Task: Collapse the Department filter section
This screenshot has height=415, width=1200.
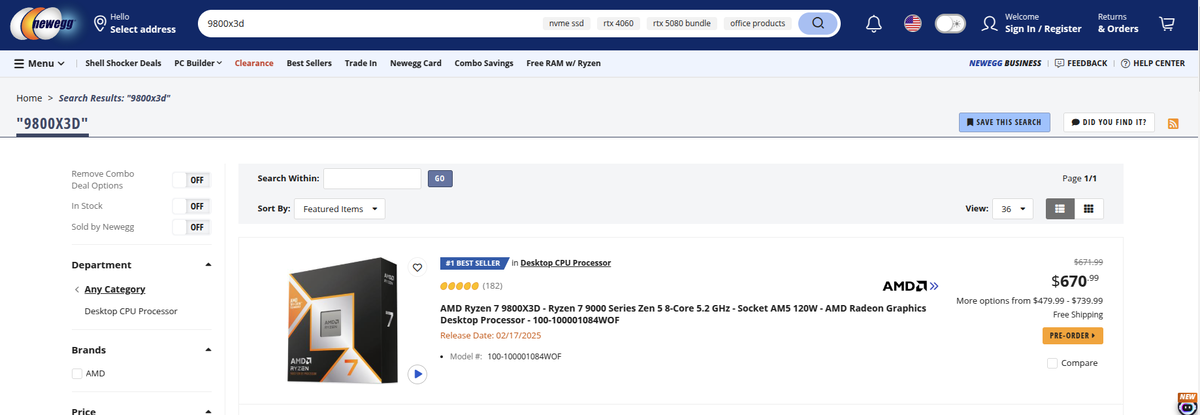Action: pos(208,265)
